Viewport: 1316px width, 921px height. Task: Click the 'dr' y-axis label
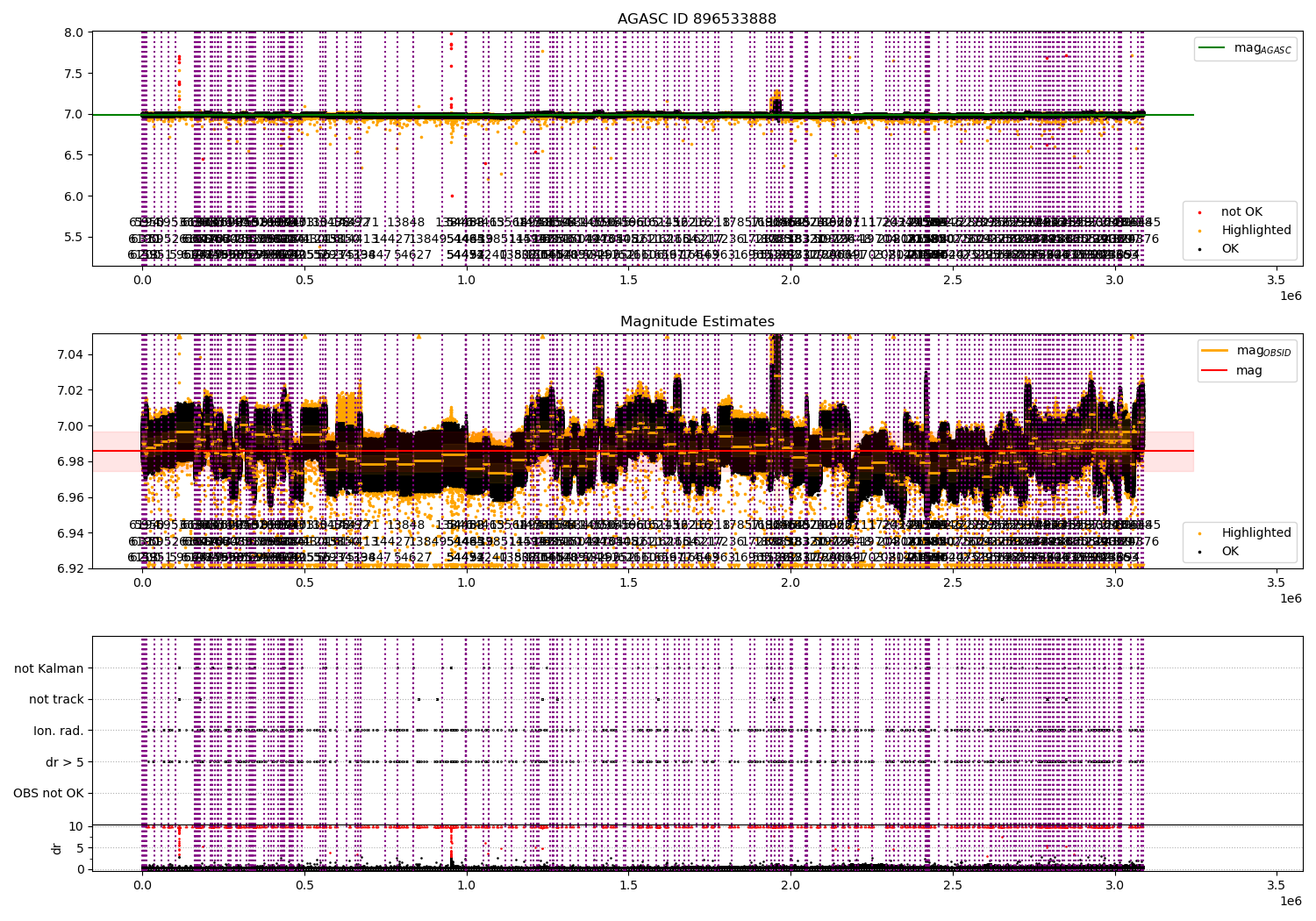[x=57, y=848]
